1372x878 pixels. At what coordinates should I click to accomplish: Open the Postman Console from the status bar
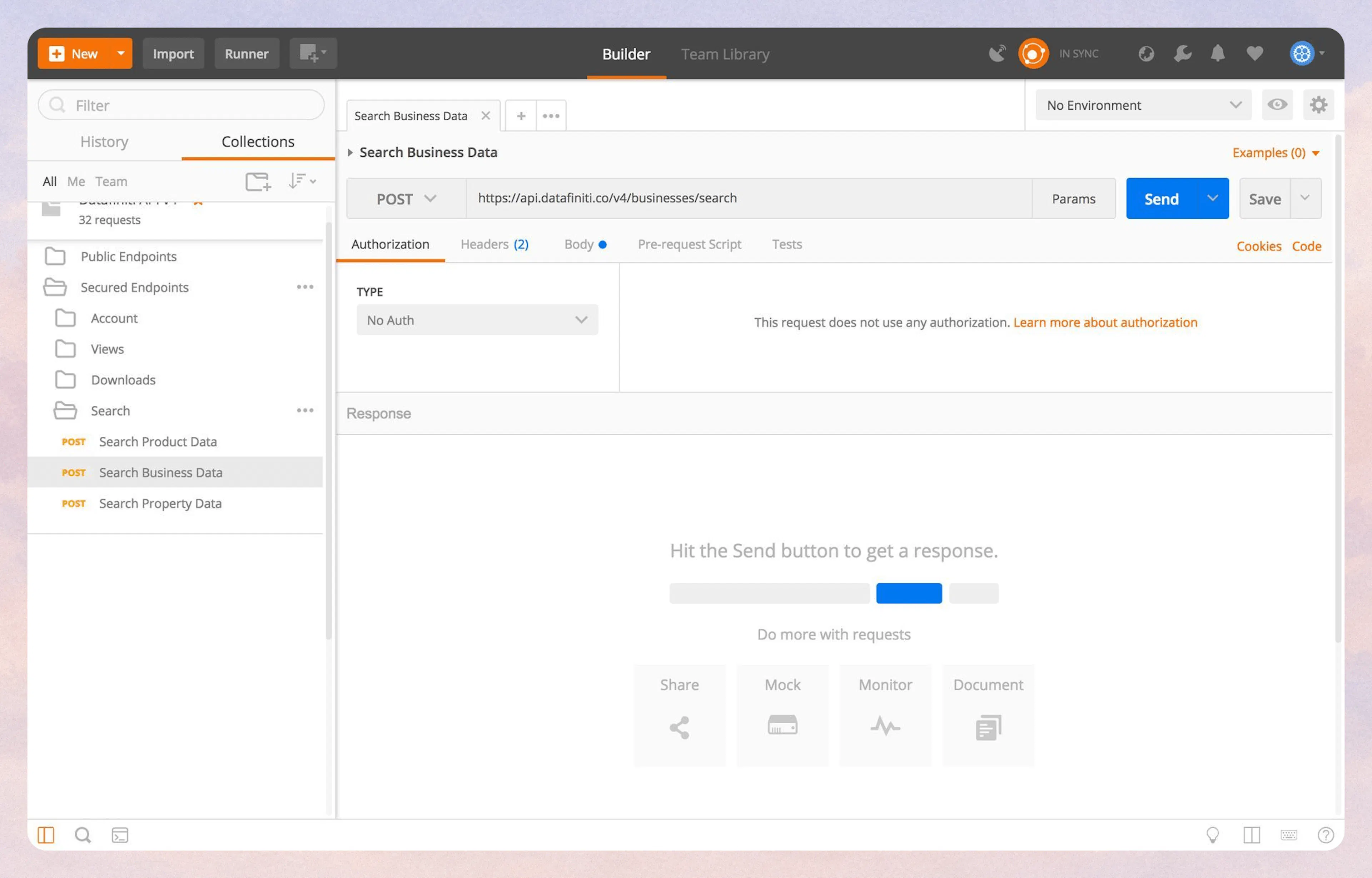(x=120, y=835)
